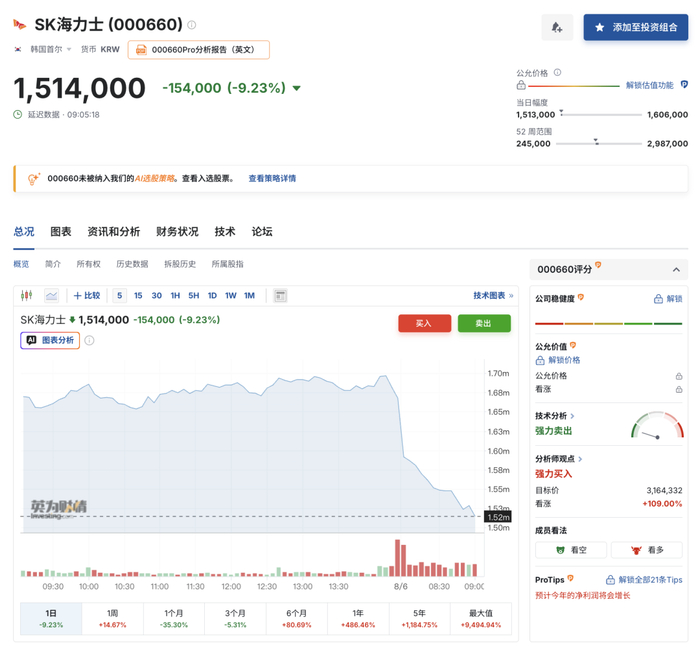The image size is (700, 648).
Task: Select 简介 sub-tab
Action: click(53, 264)
